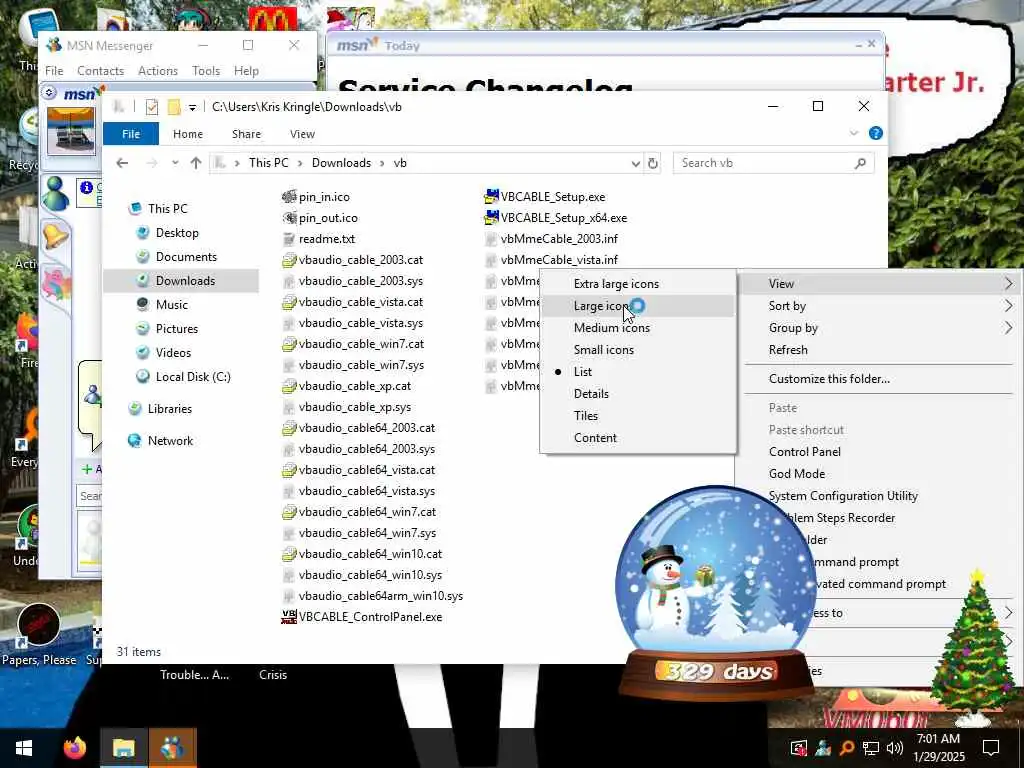The image size is (1024, 768).
Task: Click the New folder quick access icon
Action: [x=174, y=107]
